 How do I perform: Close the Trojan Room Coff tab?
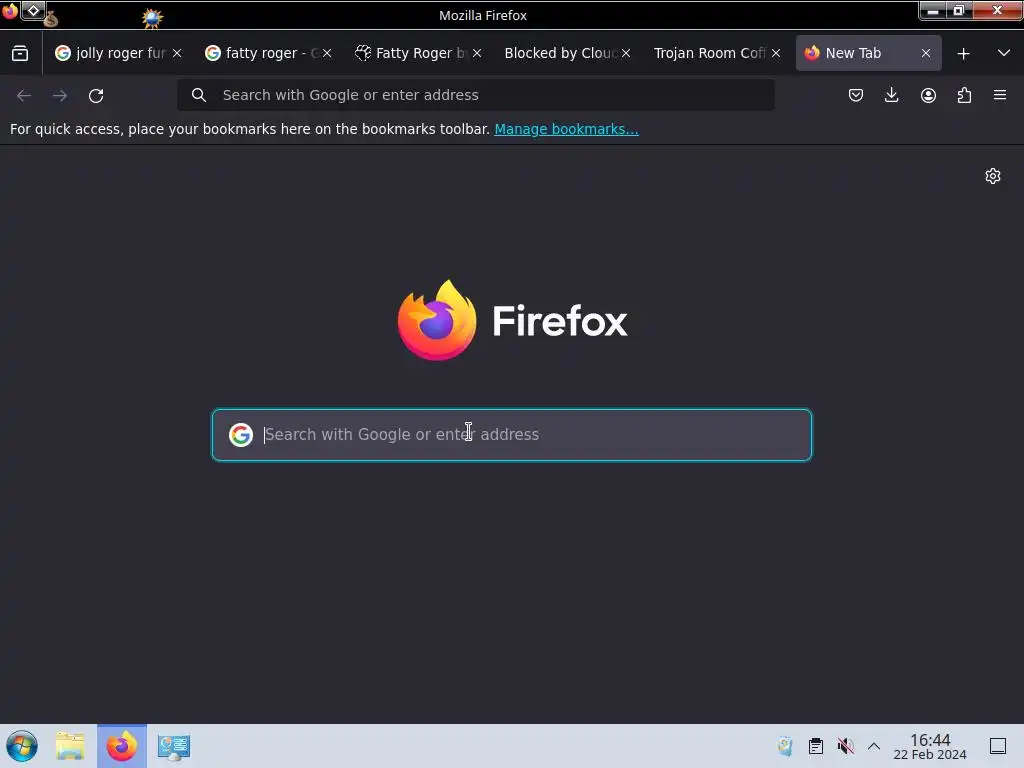pyautogui.click(x=776, y=54)
